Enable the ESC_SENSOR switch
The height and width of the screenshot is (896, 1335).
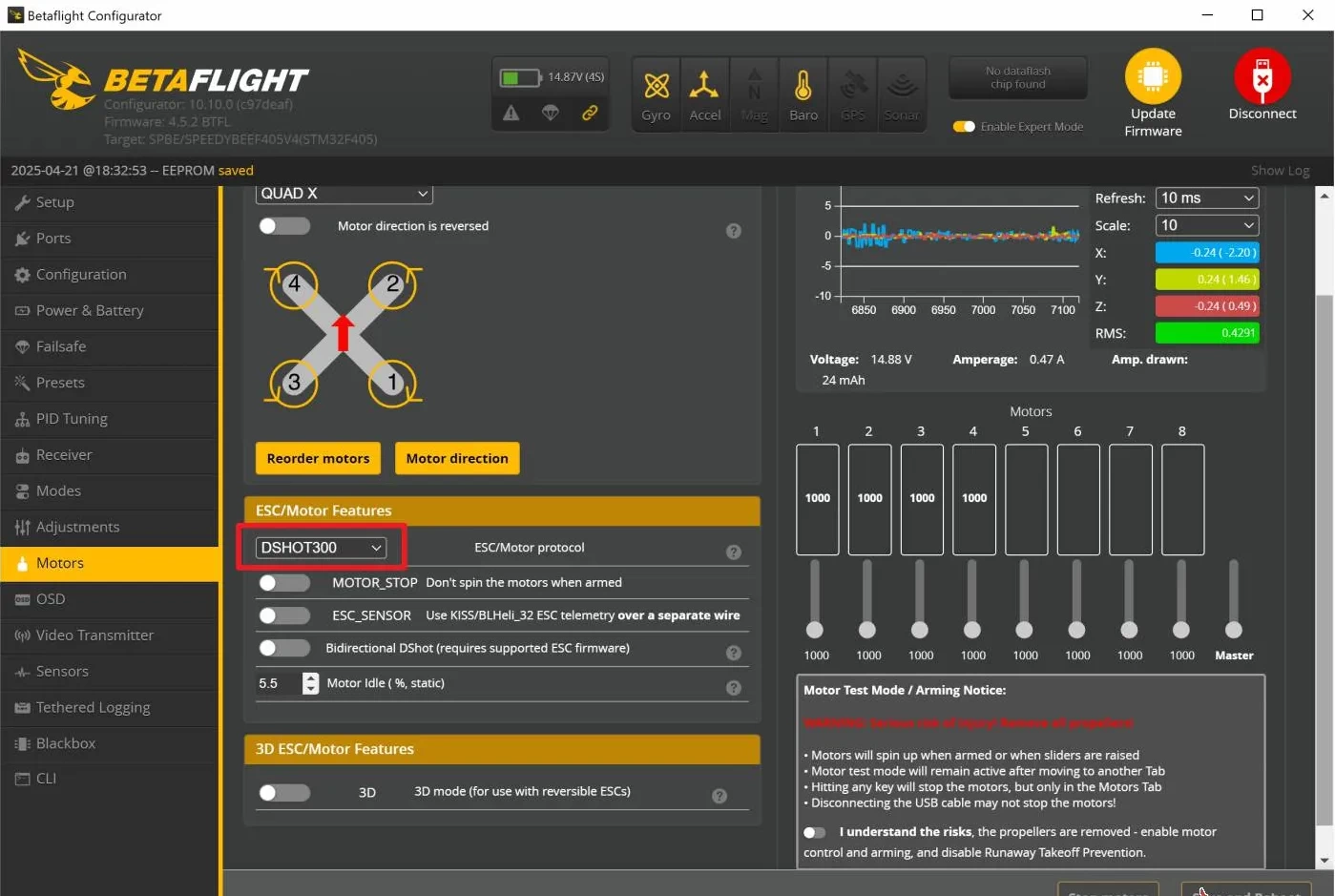coord(284,615)
